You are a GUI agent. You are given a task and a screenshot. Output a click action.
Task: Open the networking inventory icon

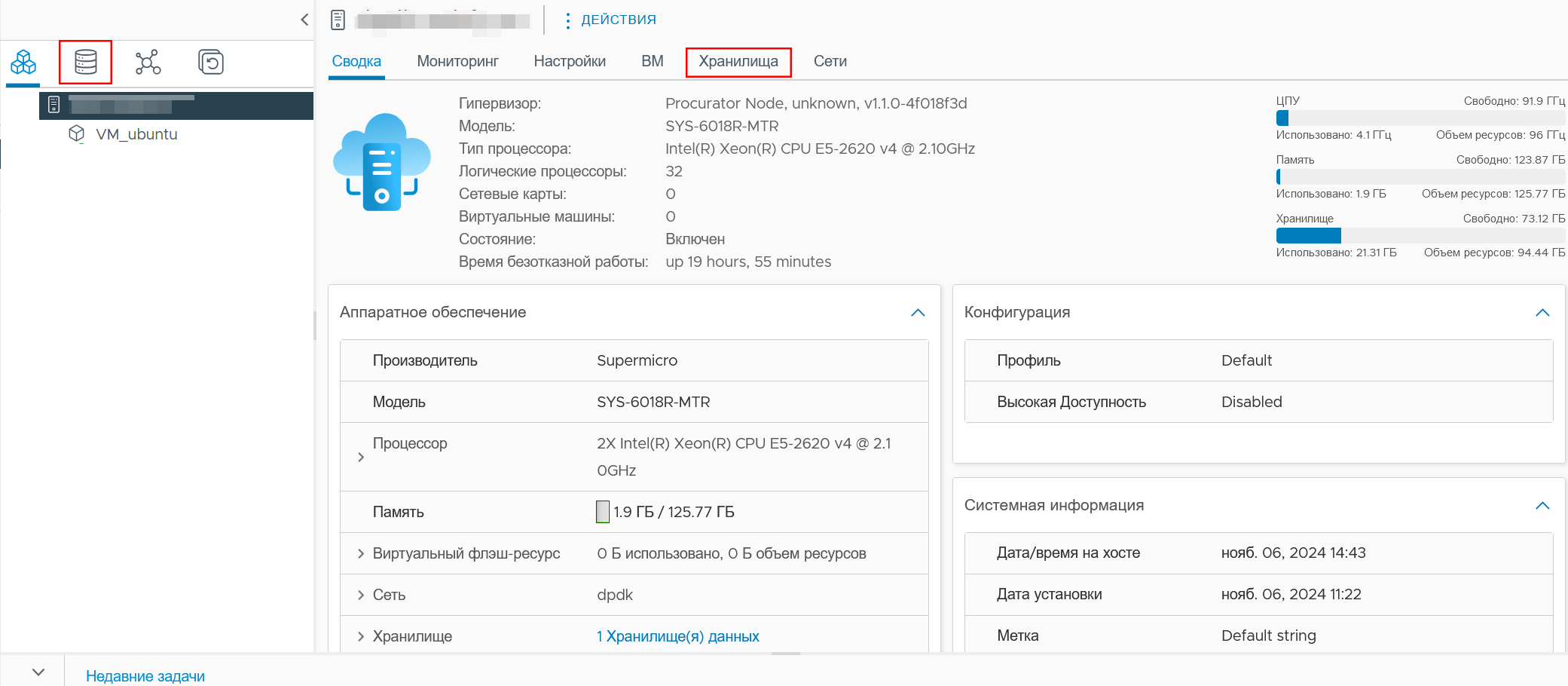[x=148, y=62]
